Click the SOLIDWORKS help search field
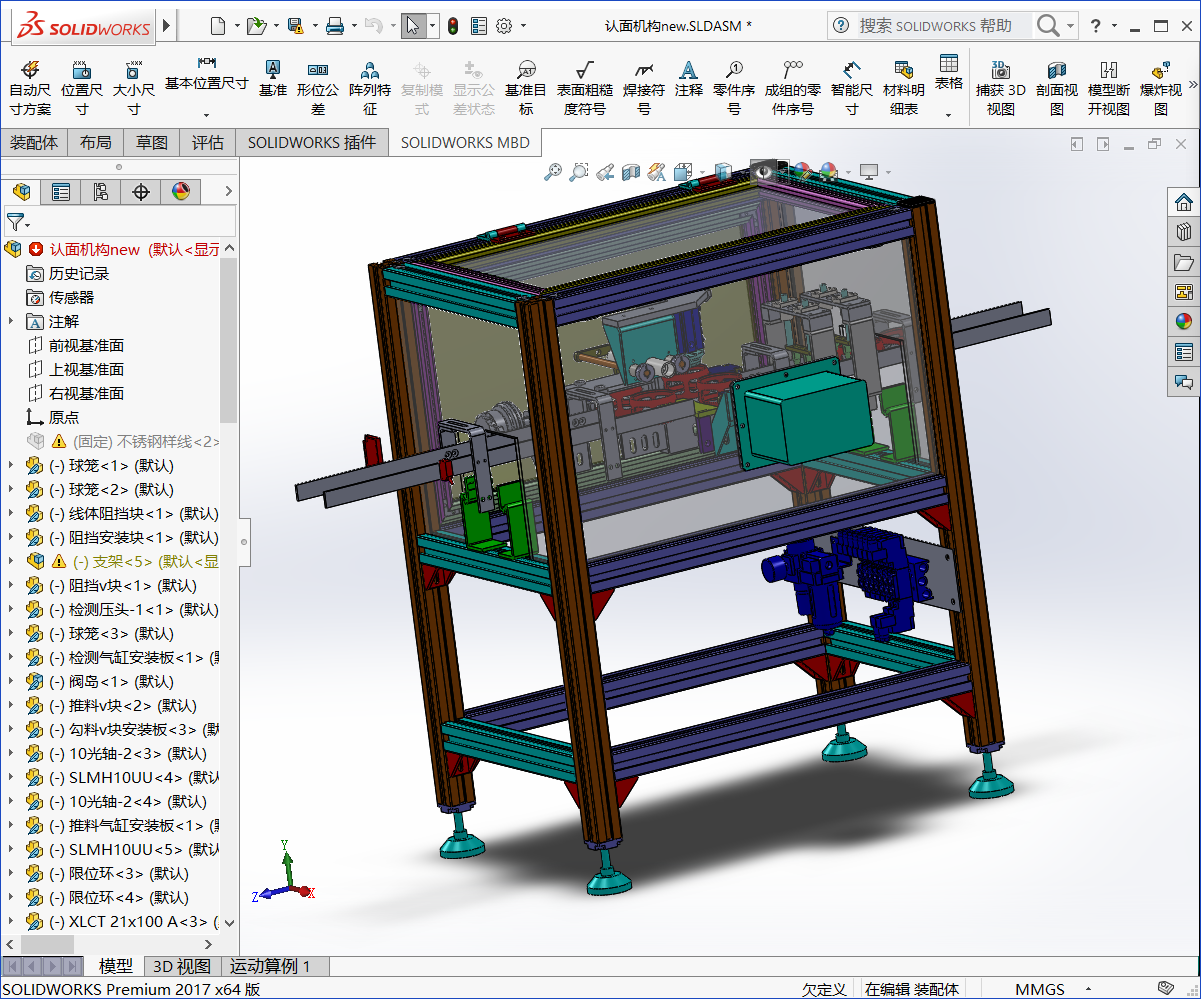The image size is (1201, 999). point(942,26)
